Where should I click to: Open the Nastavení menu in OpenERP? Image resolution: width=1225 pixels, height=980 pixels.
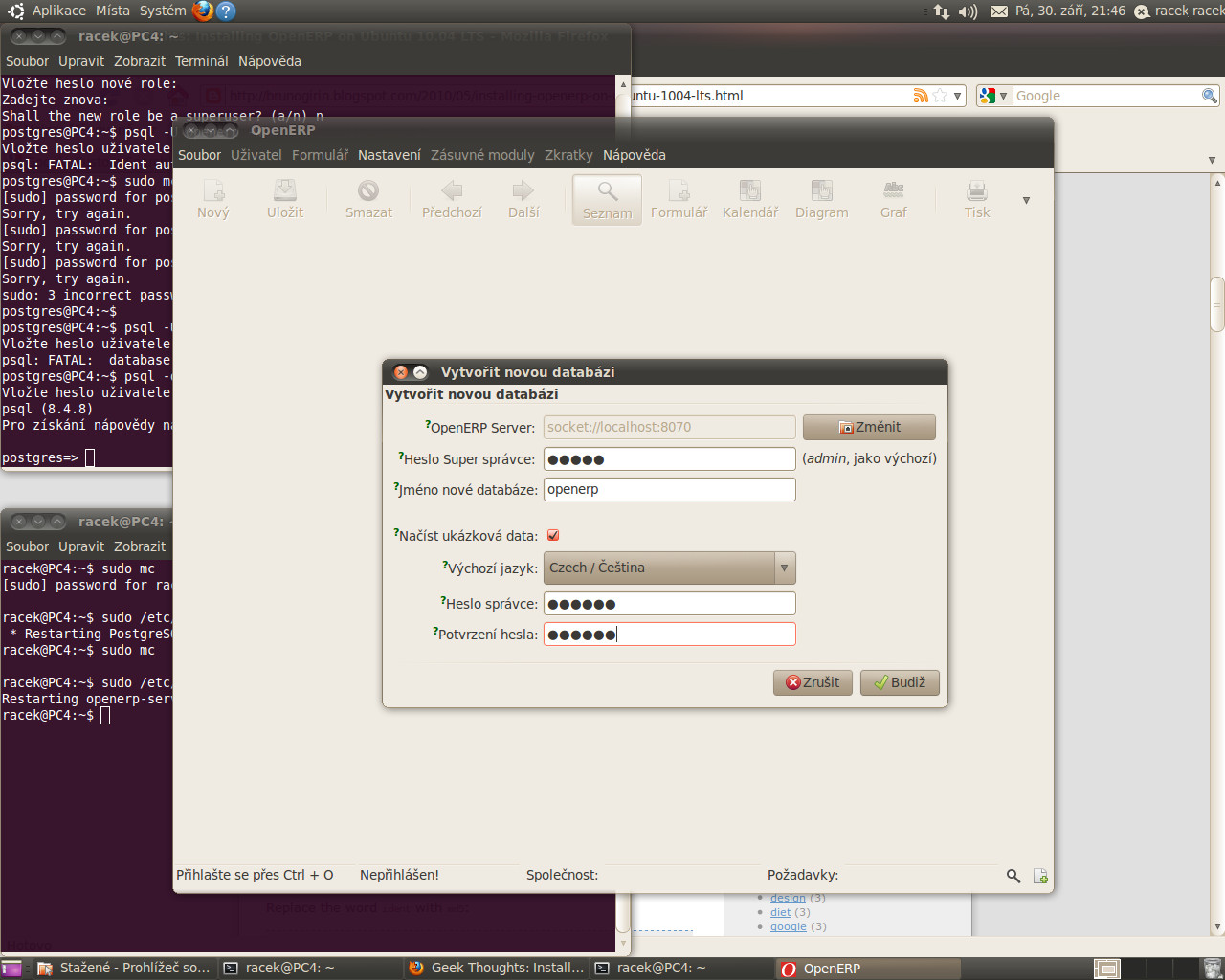[x=390, y=155]
